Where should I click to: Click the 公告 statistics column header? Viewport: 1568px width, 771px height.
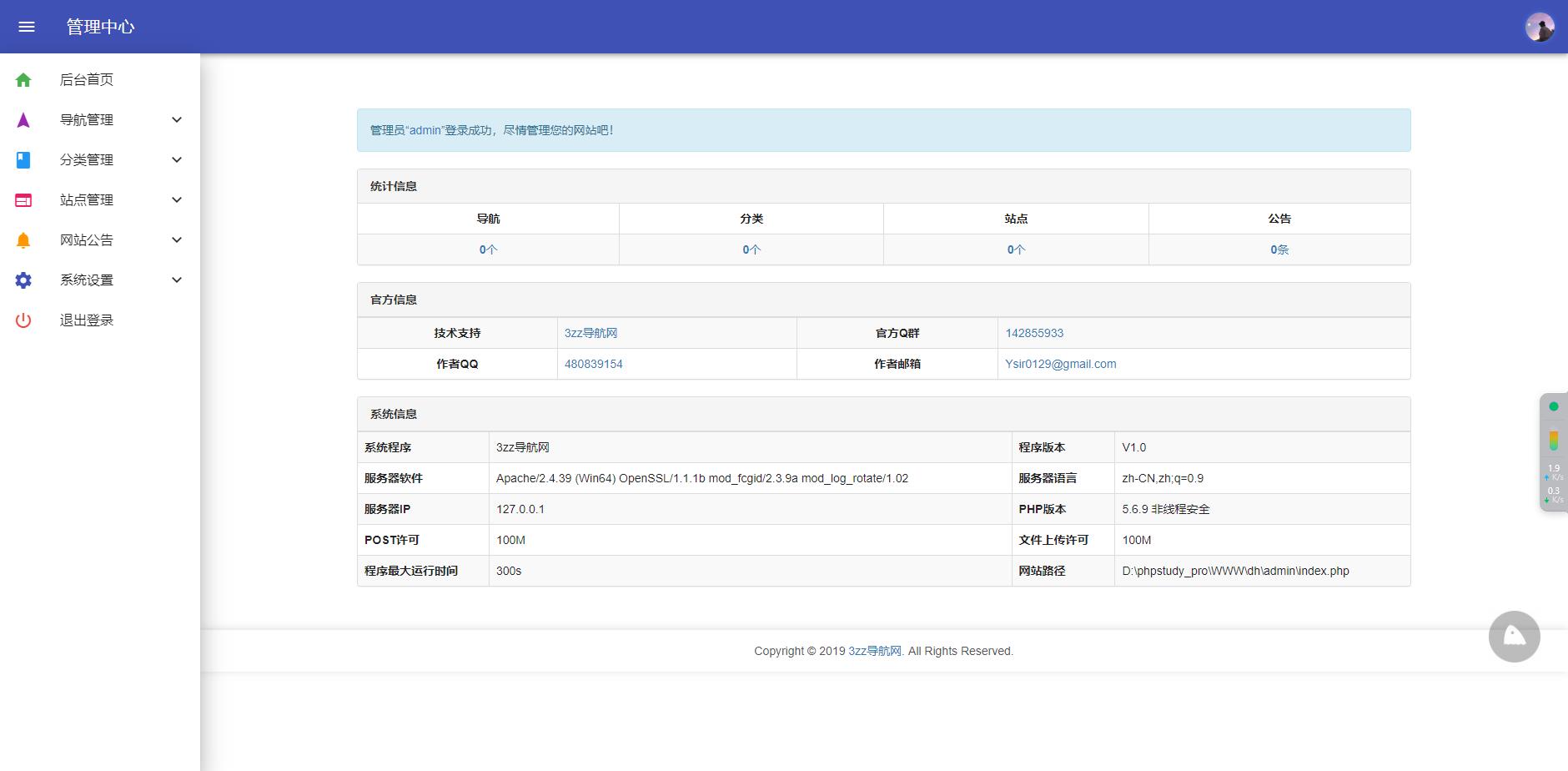point(1279,219)
